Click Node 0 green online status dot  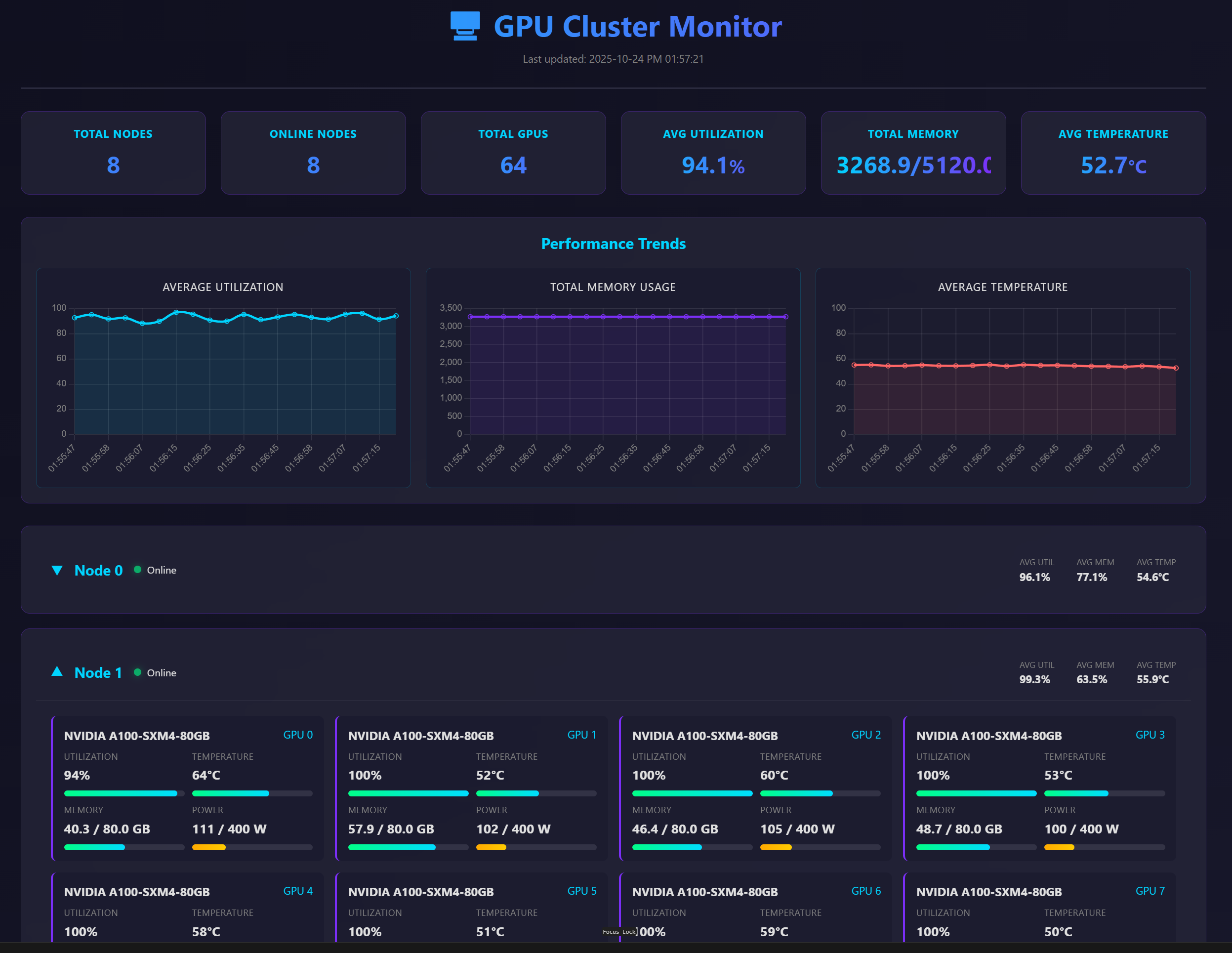pos(137,570)
